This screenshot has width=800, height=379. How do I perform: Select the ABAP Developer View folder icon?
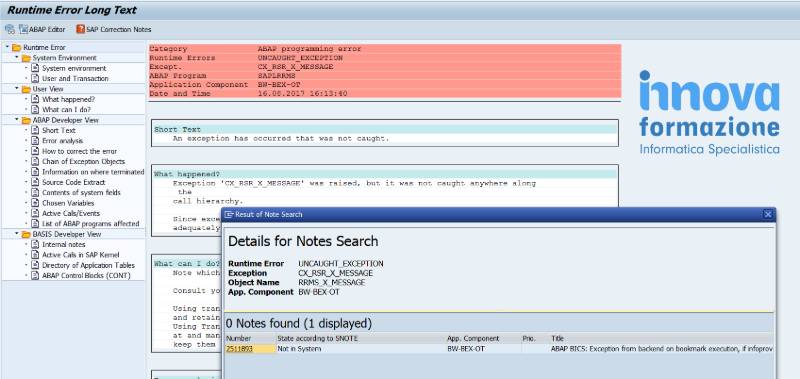[x=26, y=120]
